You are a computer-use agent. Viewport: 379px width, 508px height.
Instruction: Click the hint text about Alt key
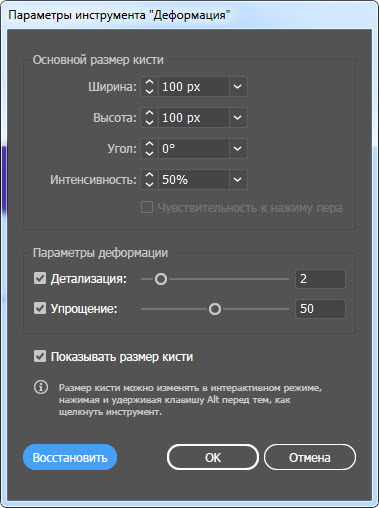coord(190,400)
